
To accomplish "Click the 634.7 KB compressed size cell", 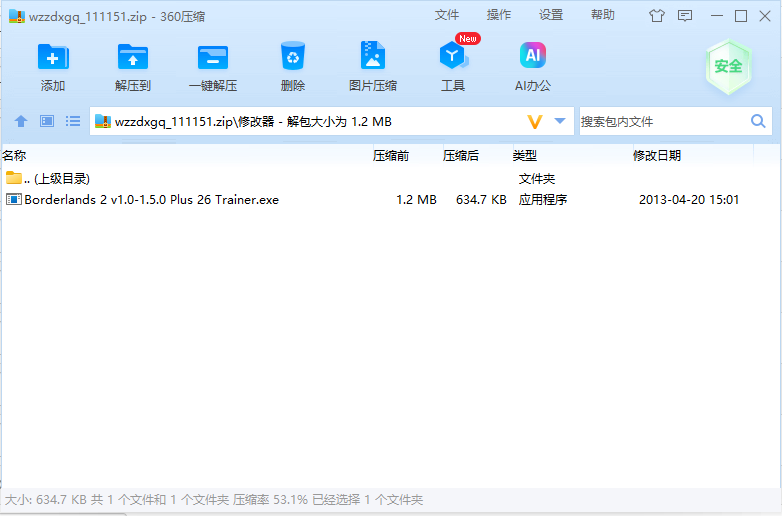I will click(481, 199).
